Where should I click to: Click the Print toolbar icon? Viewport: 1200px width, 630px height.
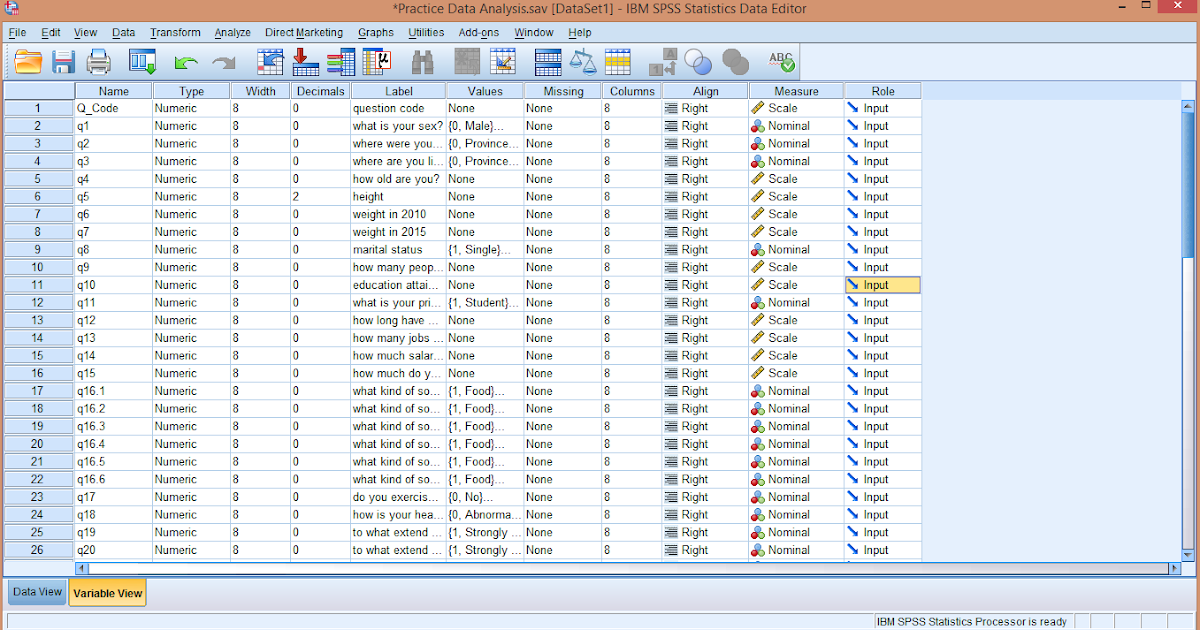pyautogui.click(x=98, y=61)
